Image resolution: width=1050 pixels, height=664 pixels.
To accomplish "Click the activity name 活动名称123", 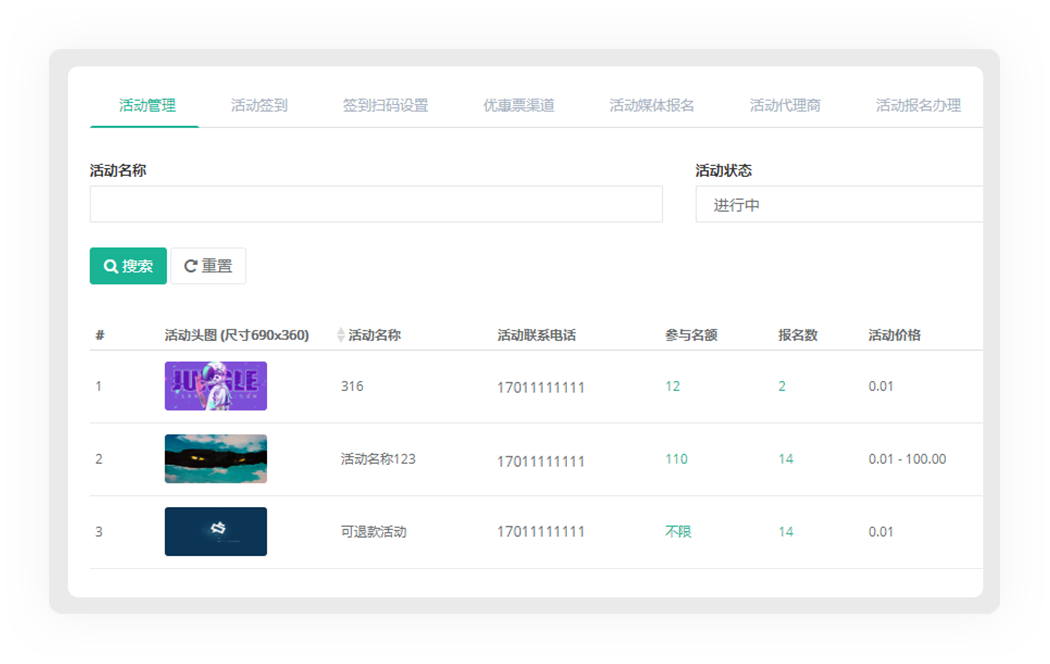I will [x=378, y=459].
